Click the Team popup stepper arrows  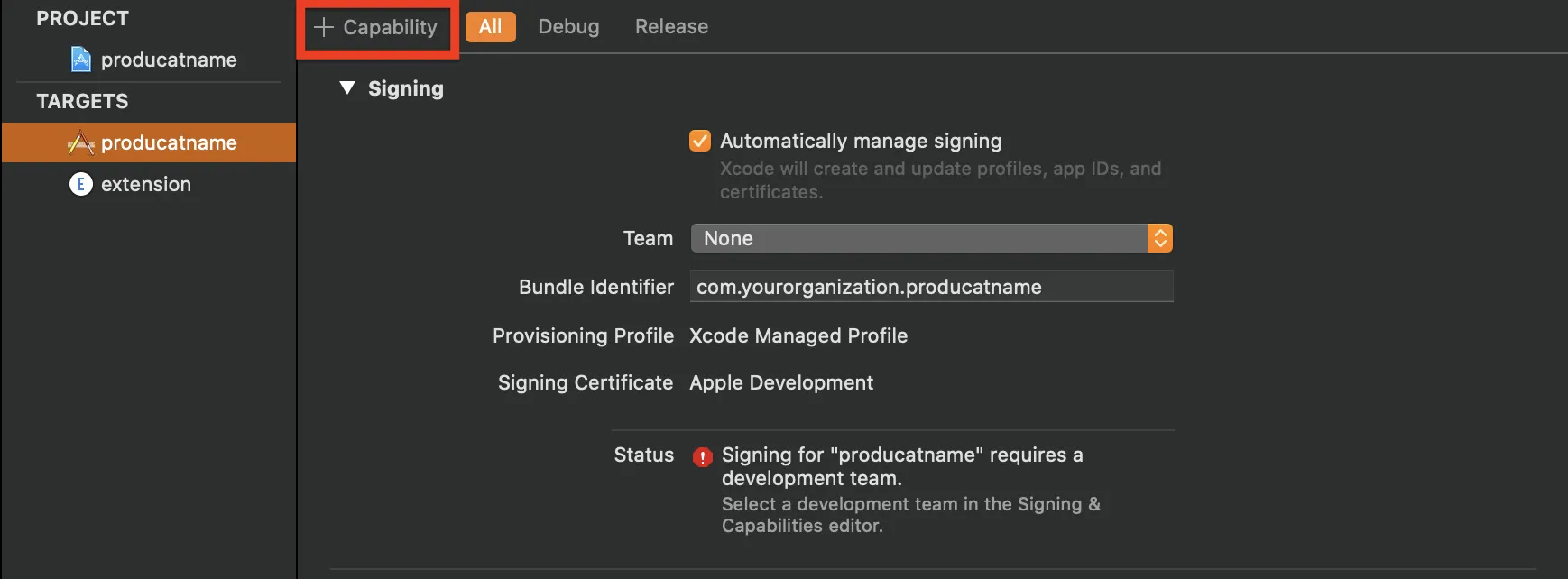click(1160, 238)
